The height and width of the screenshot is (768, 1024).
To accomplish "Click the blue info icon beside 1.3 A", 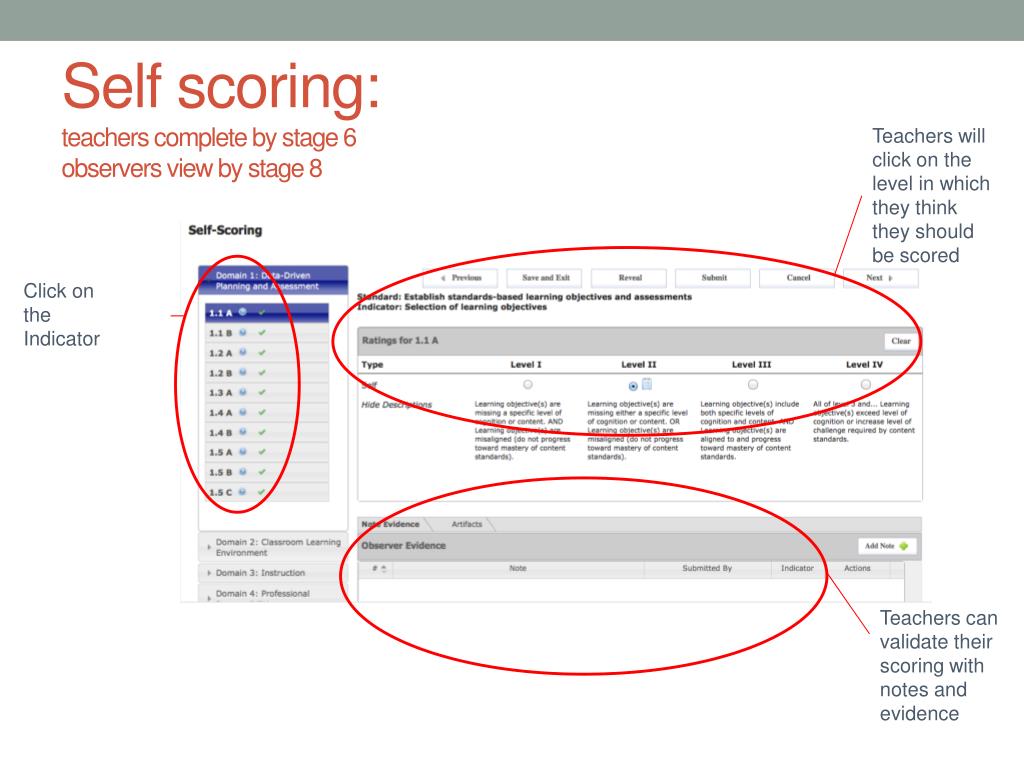I will pyautogui.click(x=243, y=392).
